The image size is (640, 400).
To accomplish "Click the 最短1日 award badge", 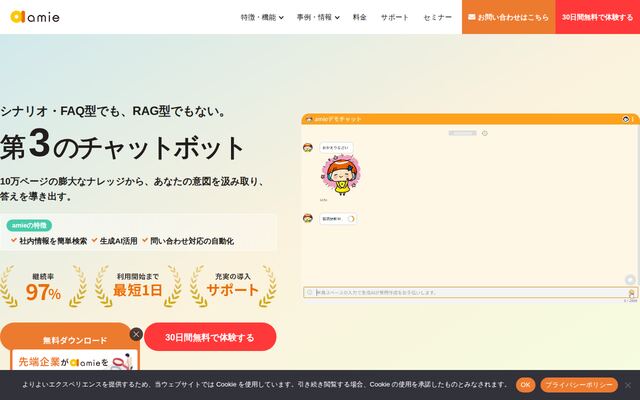I will coord(138,287).
